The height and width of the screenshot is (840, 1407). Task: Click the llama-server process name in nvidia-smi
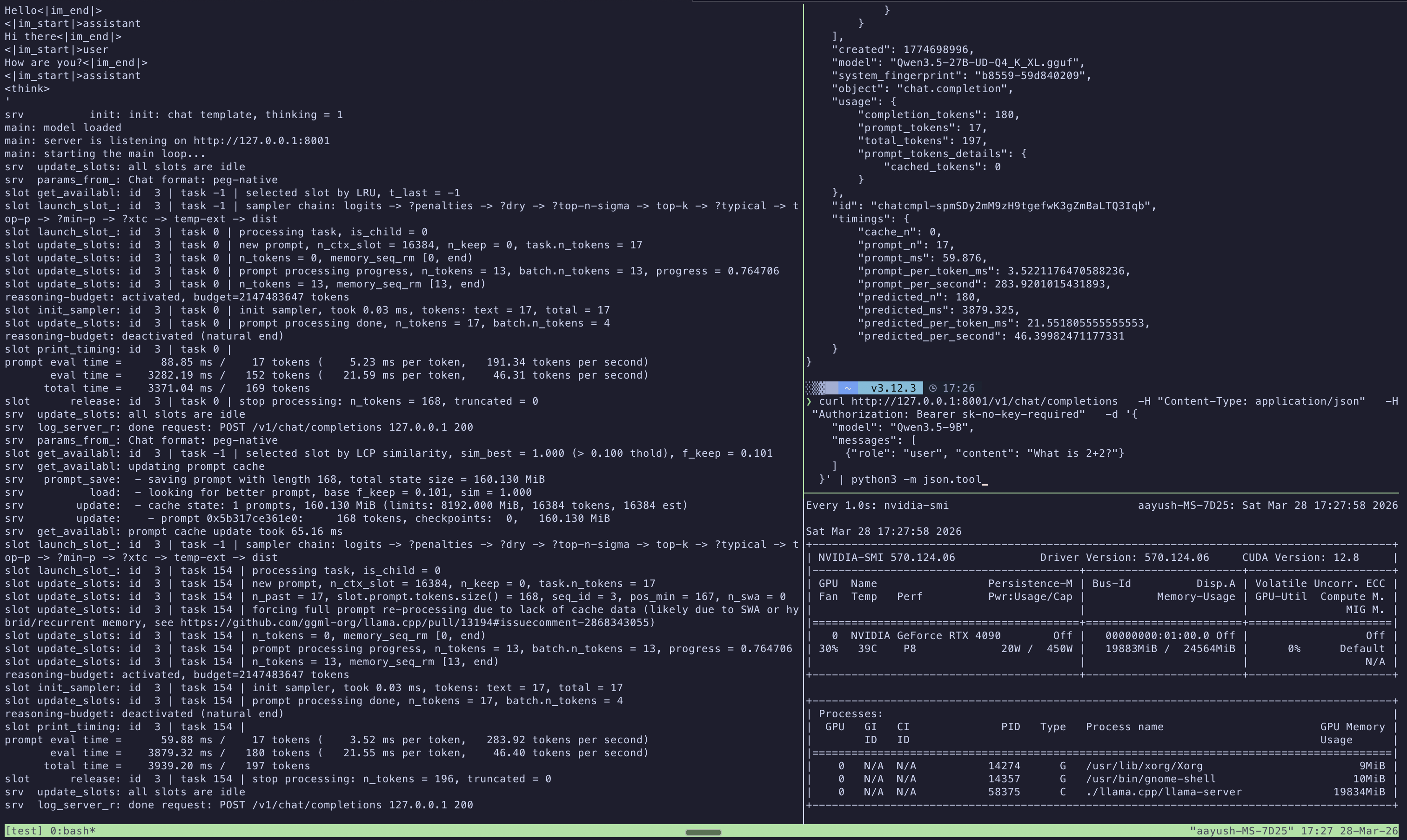1163,792
